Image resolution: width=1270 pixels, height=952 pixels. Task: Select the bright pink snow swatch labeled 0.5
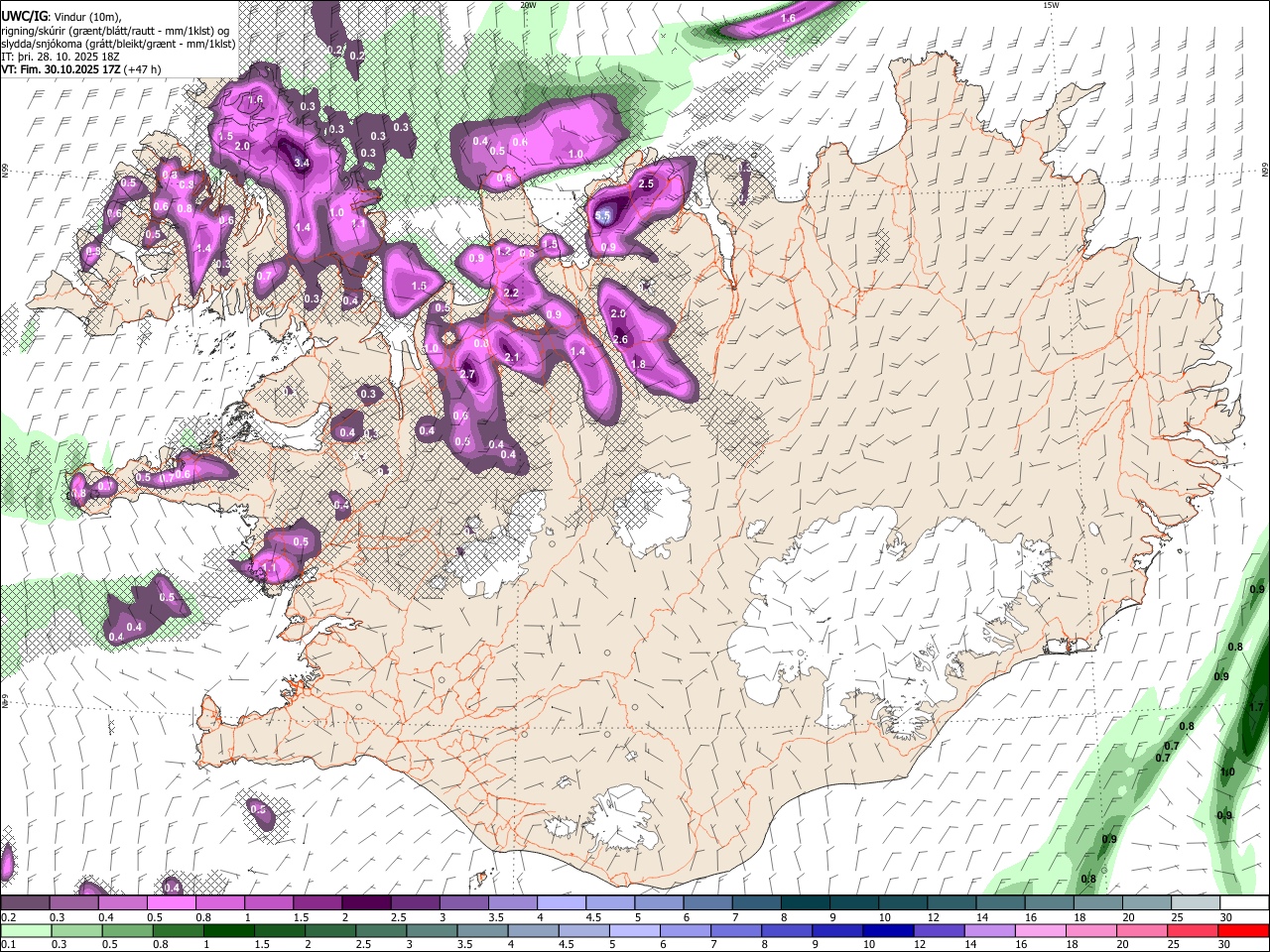(171, 902)
